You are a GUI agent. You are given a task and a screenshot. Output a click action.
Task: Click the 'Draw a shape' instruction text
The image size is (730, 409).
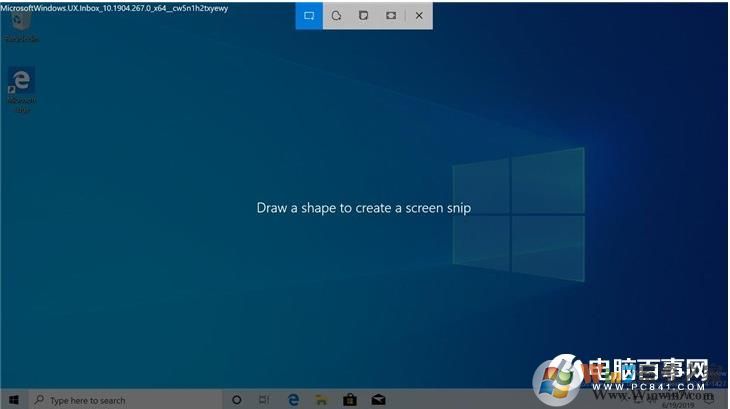coord(363,208)
